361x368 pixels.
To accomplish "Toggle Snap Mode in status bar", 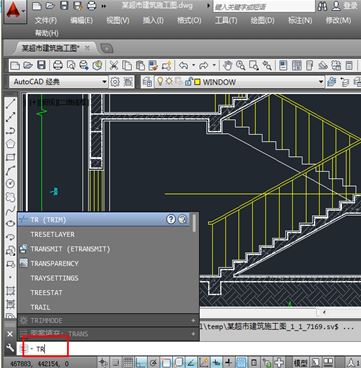I will 116,362.
